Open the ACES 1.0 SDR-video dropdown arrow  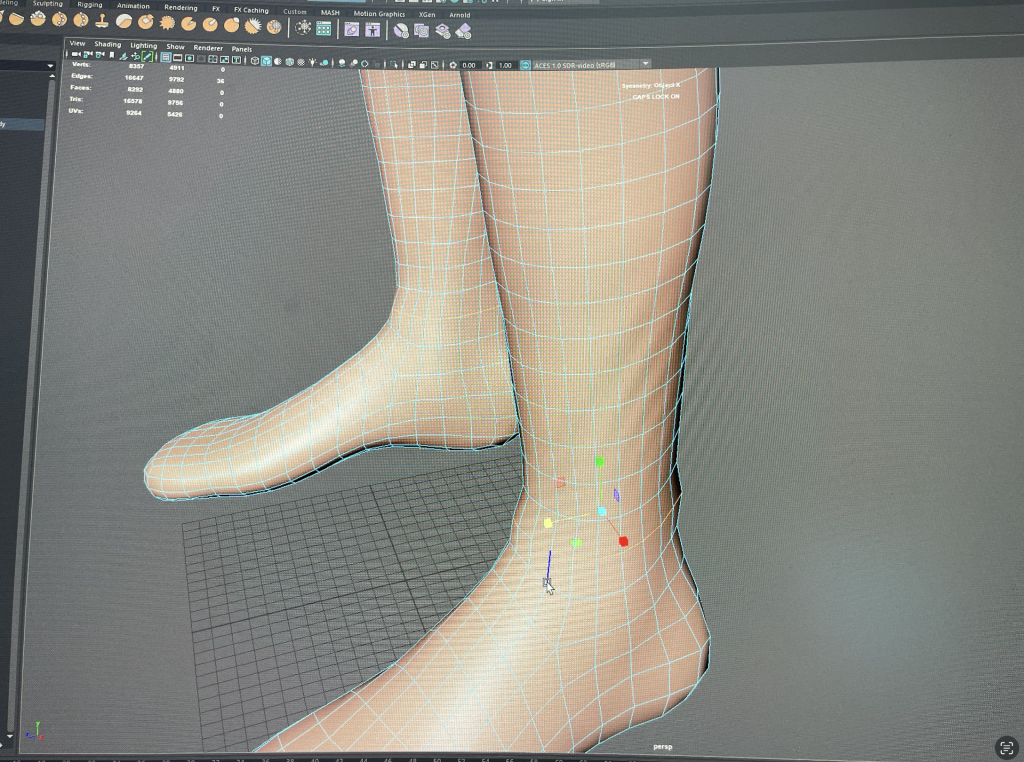coord(645,64)
